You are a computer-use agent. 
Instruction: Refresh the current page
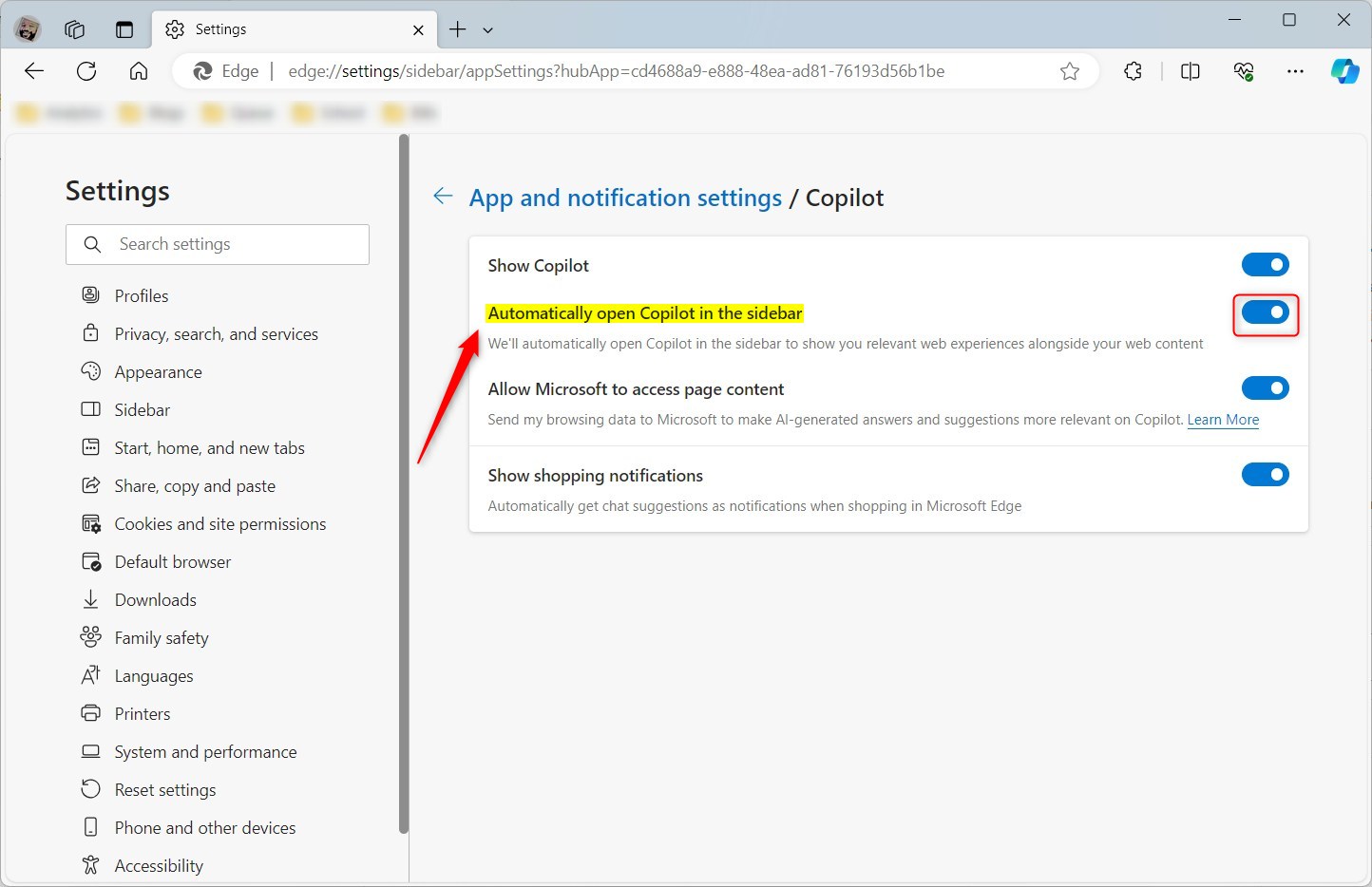tap(86, 70)
